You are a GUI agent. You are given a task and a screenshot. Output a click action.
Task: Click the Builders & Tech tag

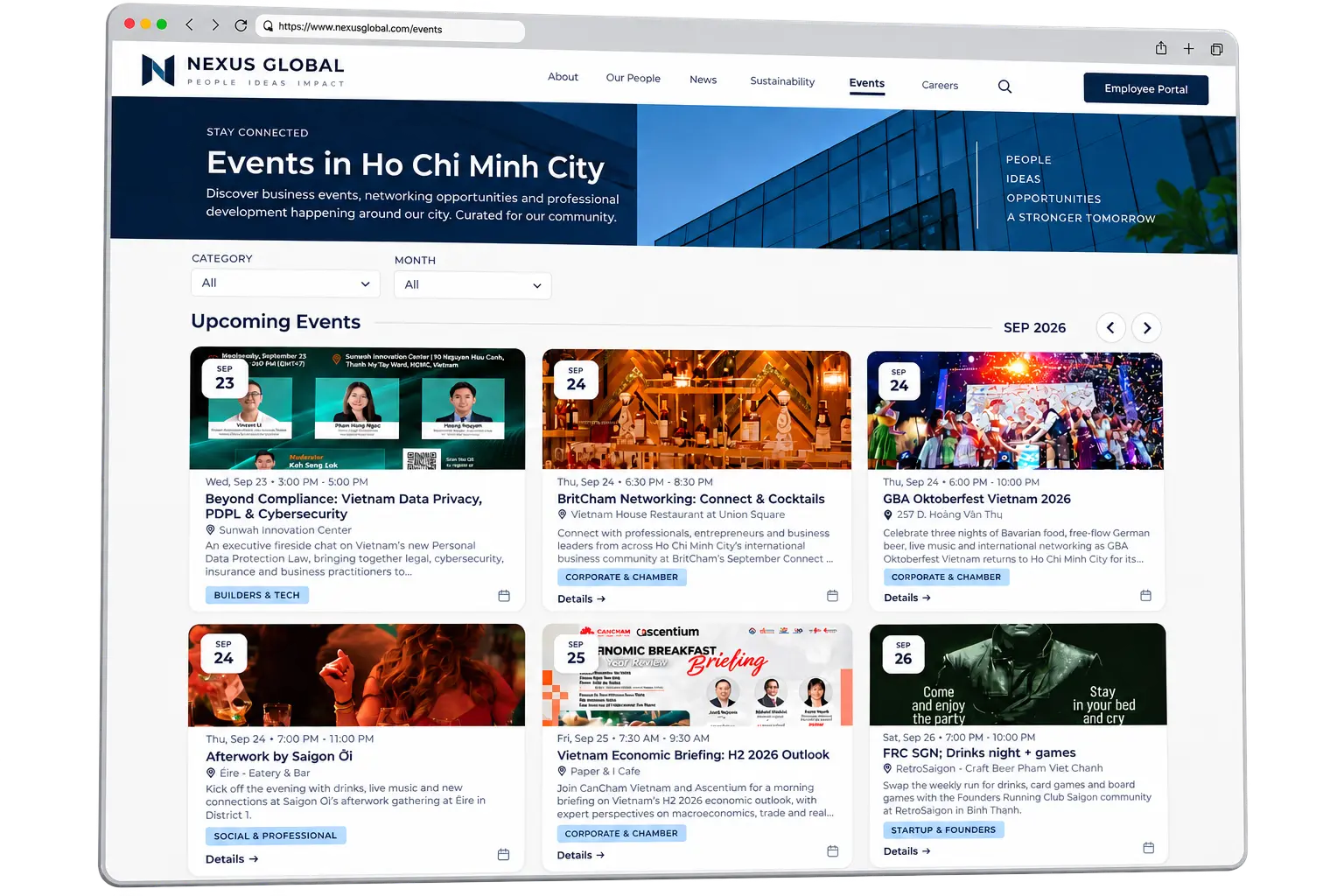point(257,595)
